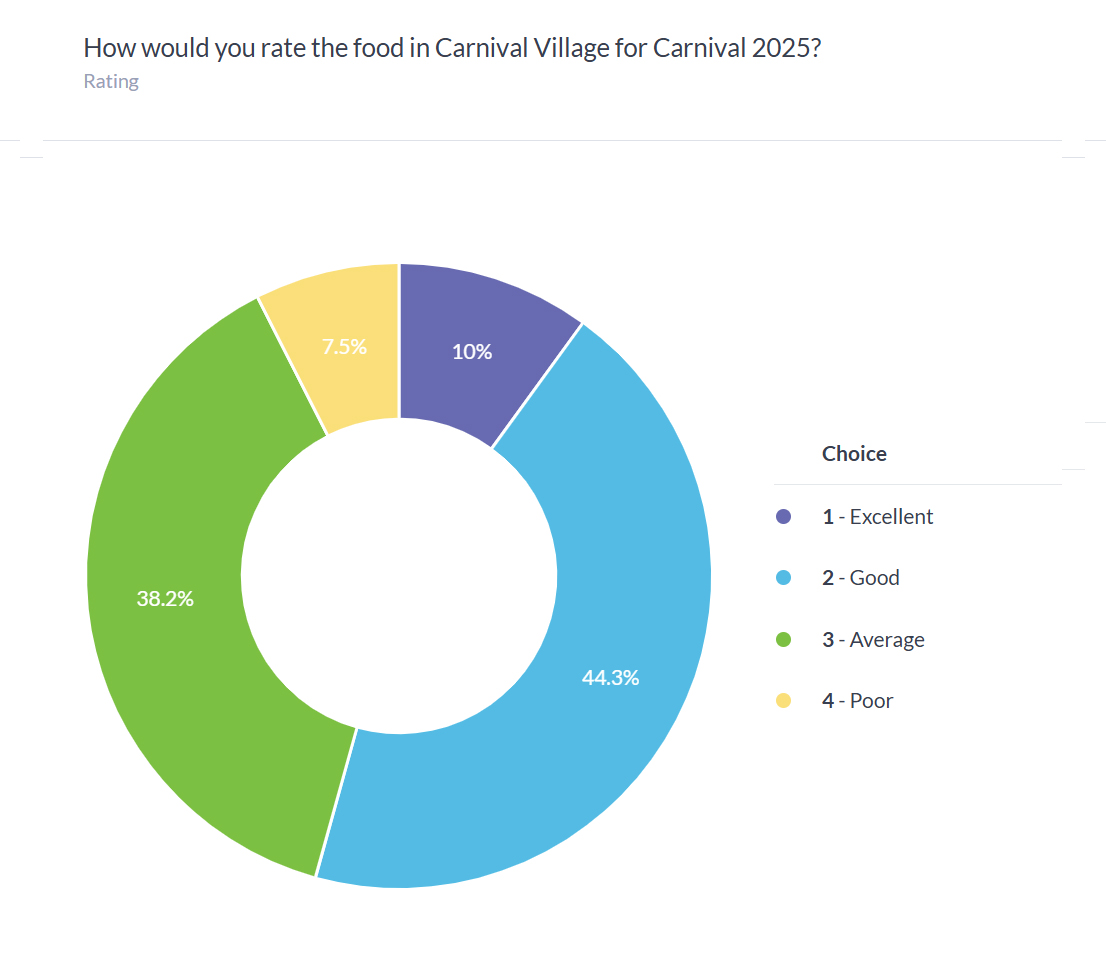Click the 7.5% percentage label

point(344,347)
